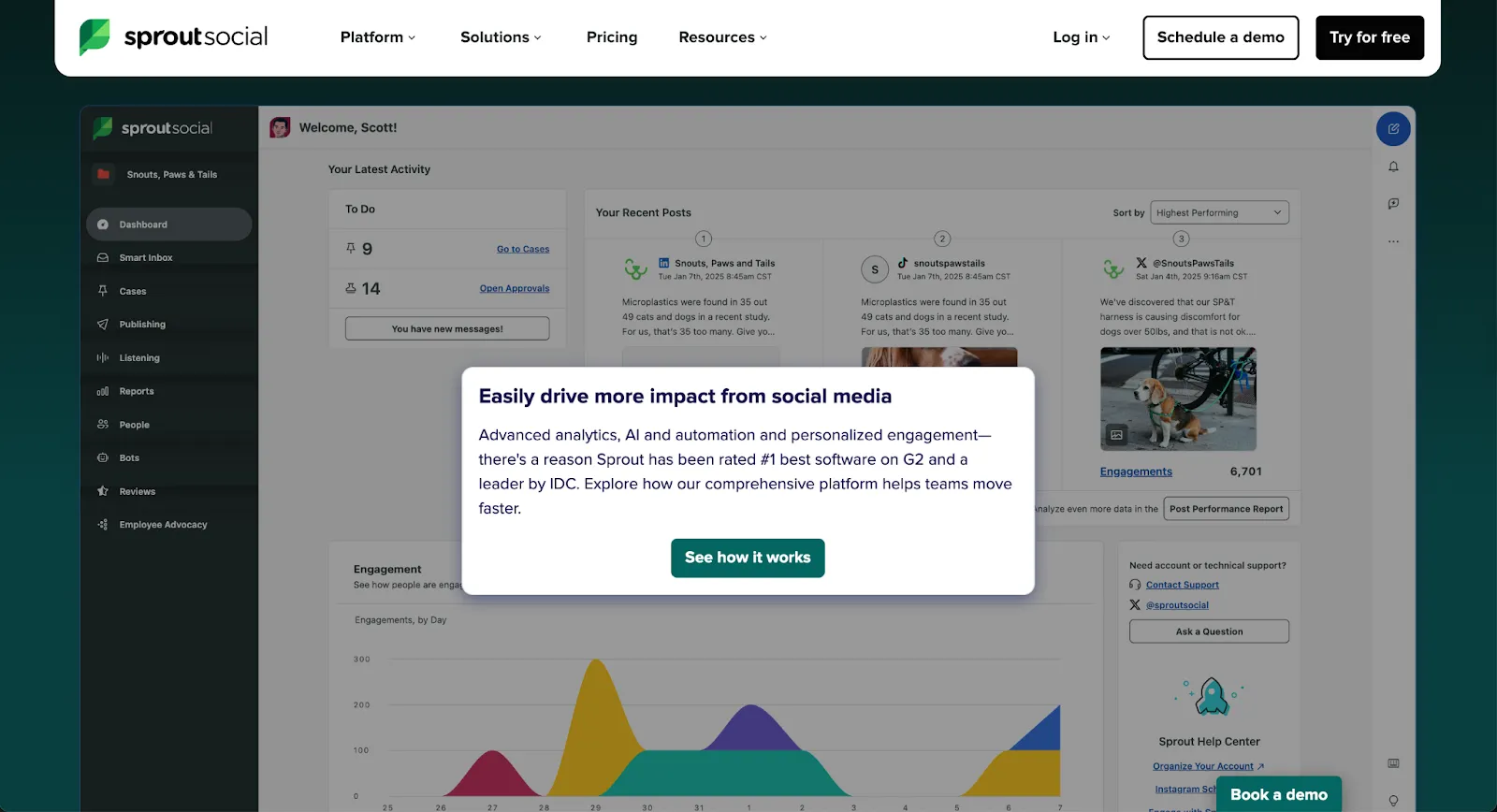Click the S avatar on second post
Screen dimensions: 1497x812
875,269
